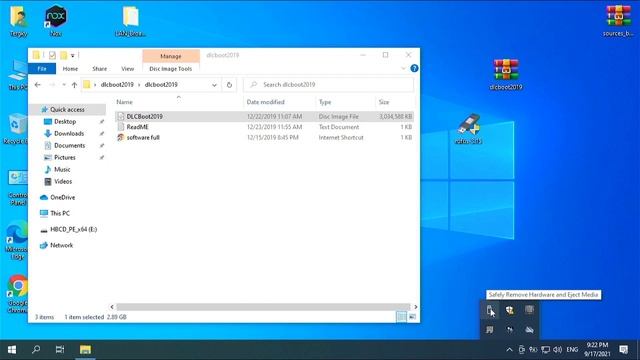
Task: Sort by Date modified column header
Action: [x=280, y=102]
